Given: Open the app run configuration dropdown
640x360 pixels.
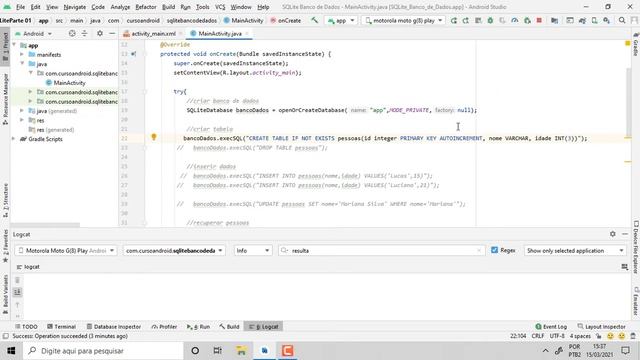Looking at the screenshot, I should click(x=341, y=20).
